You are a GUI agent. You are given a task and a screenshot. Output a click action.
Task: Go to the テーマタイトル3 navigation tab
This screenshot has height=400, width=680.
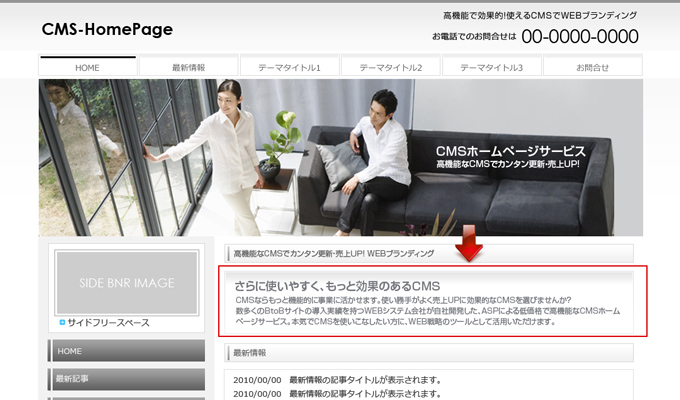click(x=491, y=67)
